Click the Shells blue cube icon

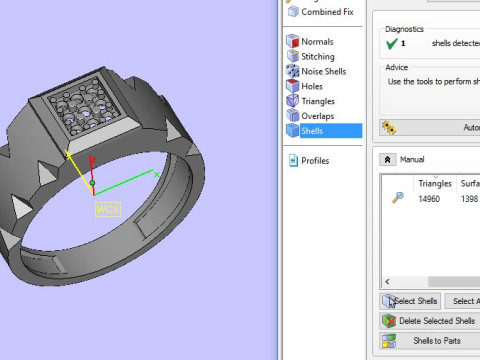[293, 130]
